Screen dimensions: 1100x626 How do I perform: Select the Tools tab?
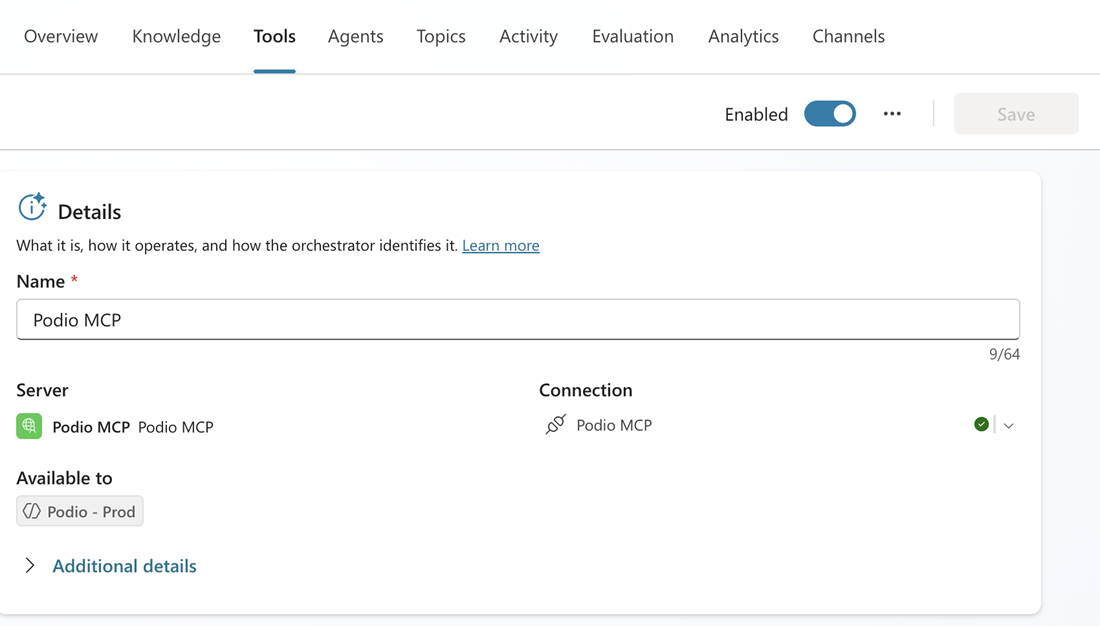coord(274,36)
